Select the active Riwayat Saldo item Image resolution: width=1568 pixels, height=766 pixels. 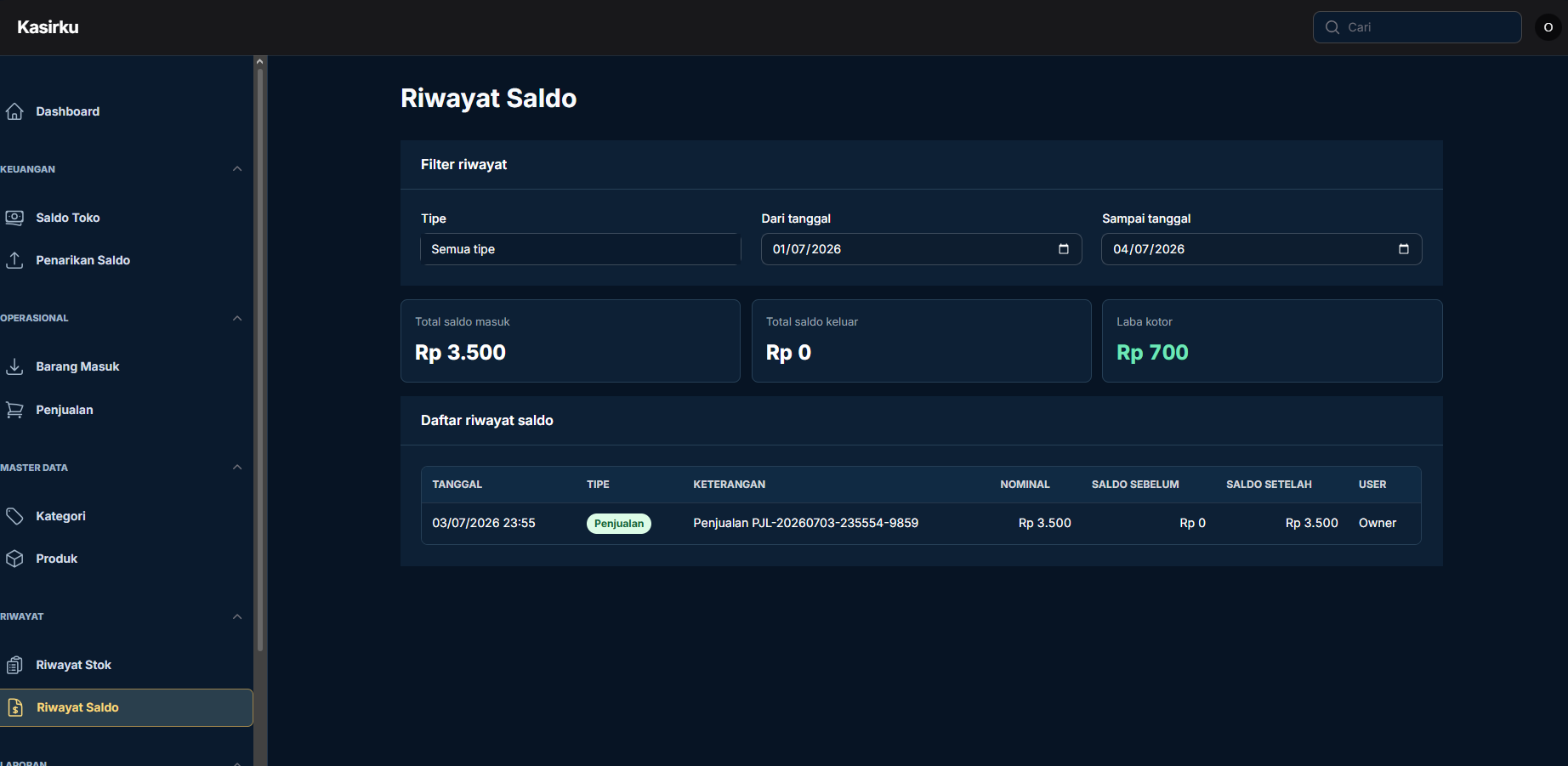(x=126, y=707)
